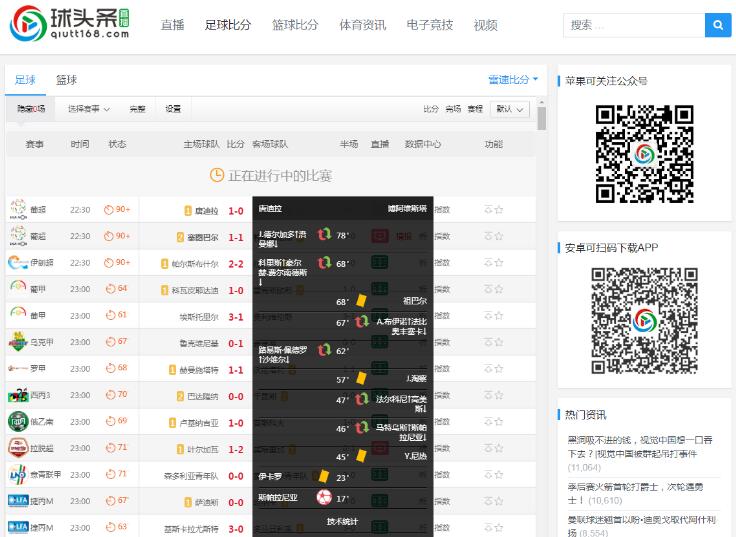
Task: Click the 乌克甲 league badge
Action: pyautogui.click(x=18, y=342)
